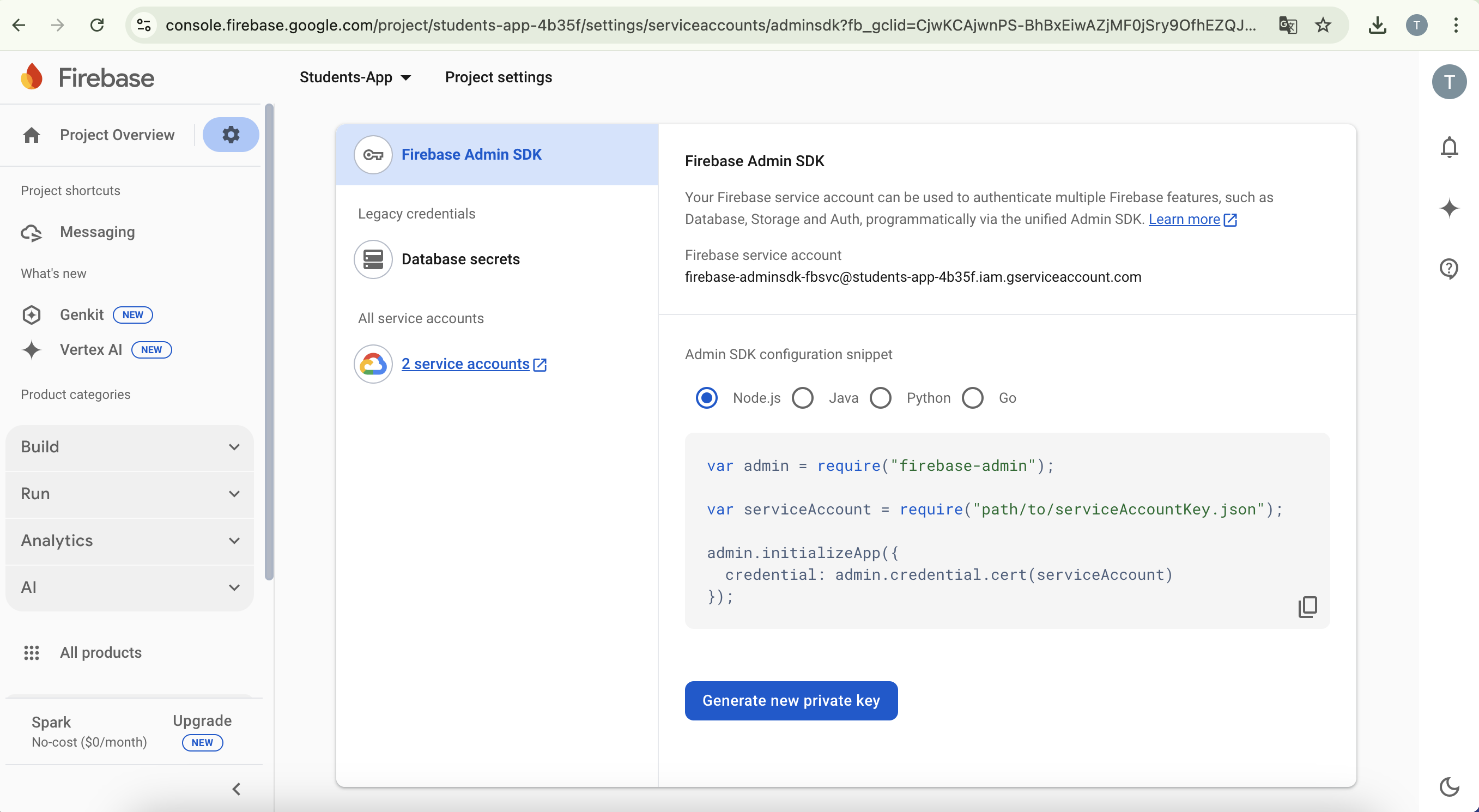Open Genkit in sidebar
This screenshot has height=812, width=1479.
click(x=82, y=314)
